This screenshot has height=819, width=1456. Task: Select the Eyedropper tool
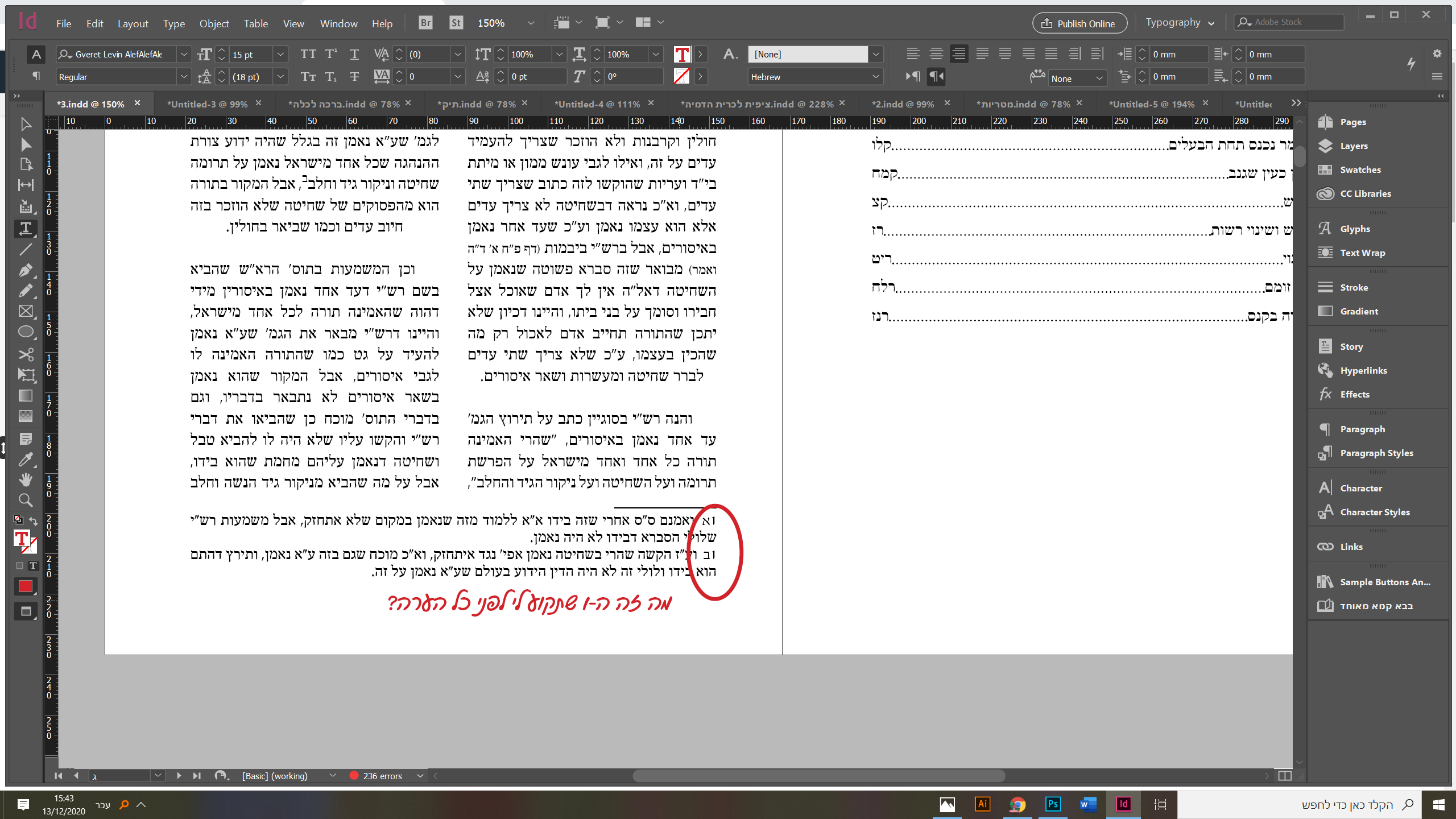tap(25, 460)
